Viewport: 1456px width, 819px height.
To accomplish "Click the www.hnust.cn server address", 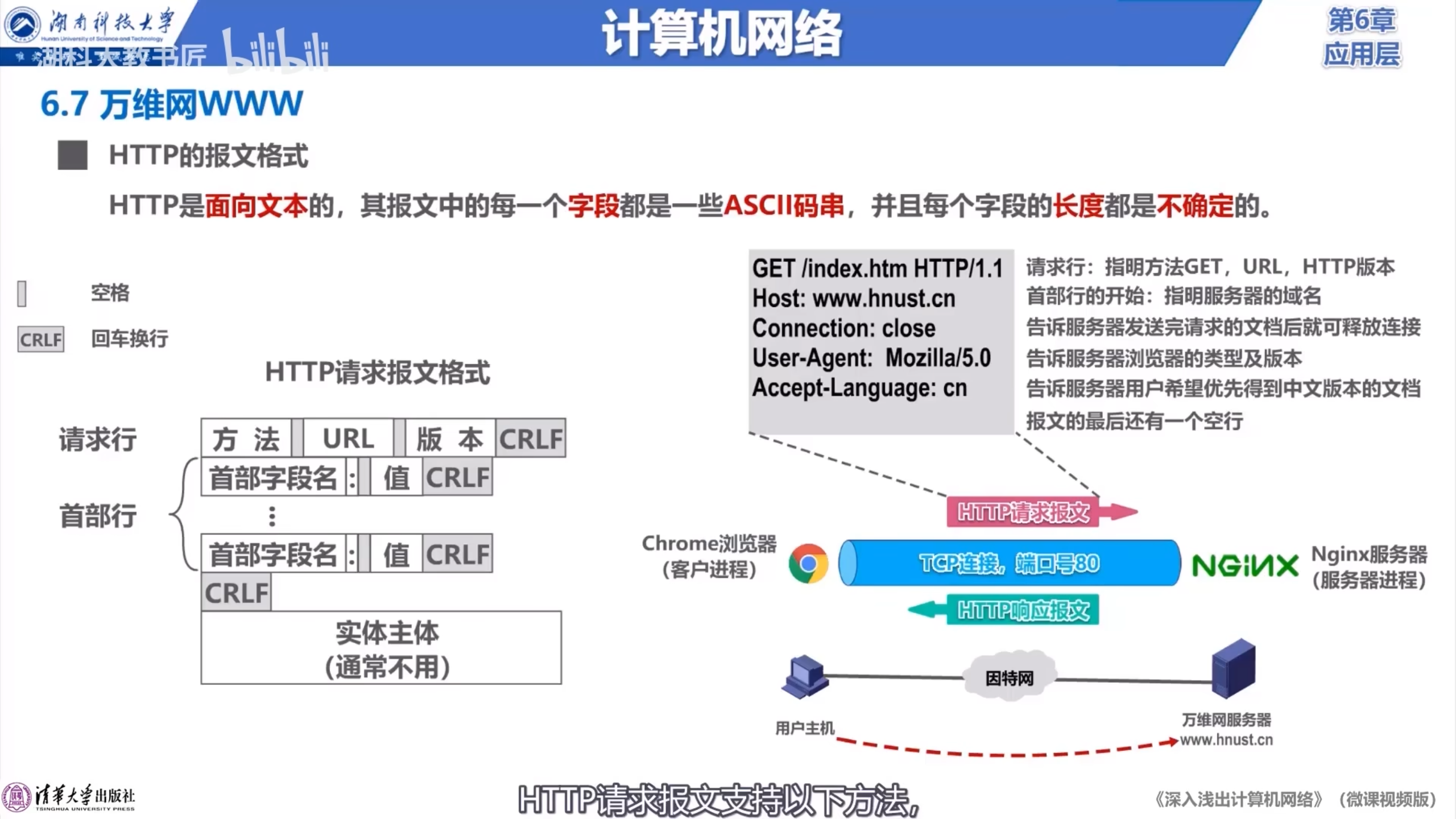I will [x=1226, y=740].
